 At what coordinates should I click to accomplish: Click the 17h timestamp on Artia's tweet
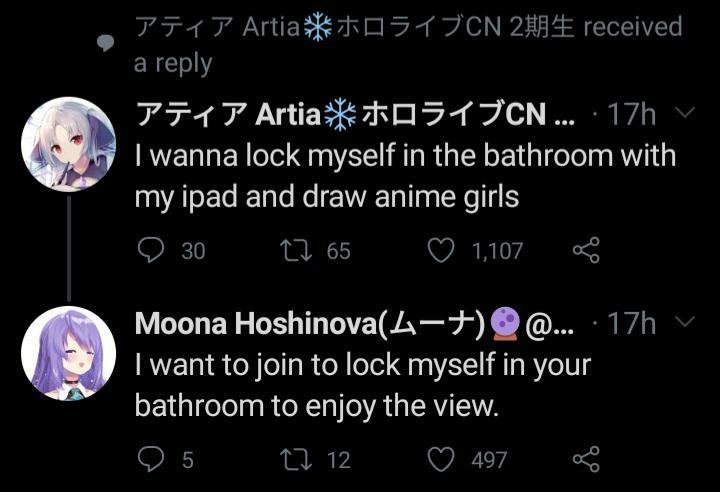pos(630,115)
